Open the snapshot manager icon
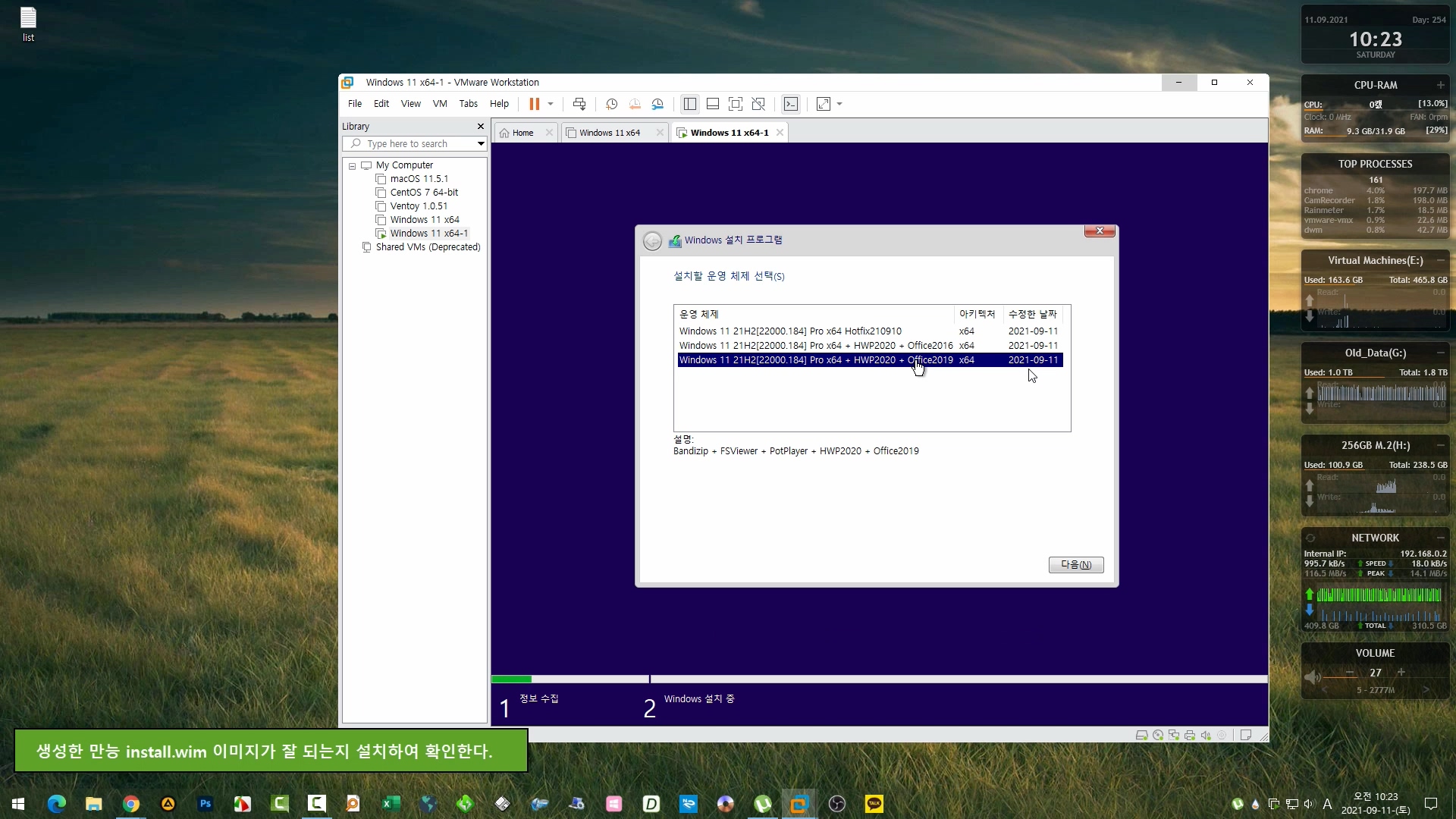The height and width of the screenshot is (819, 1456). click(x=657, y=104)
